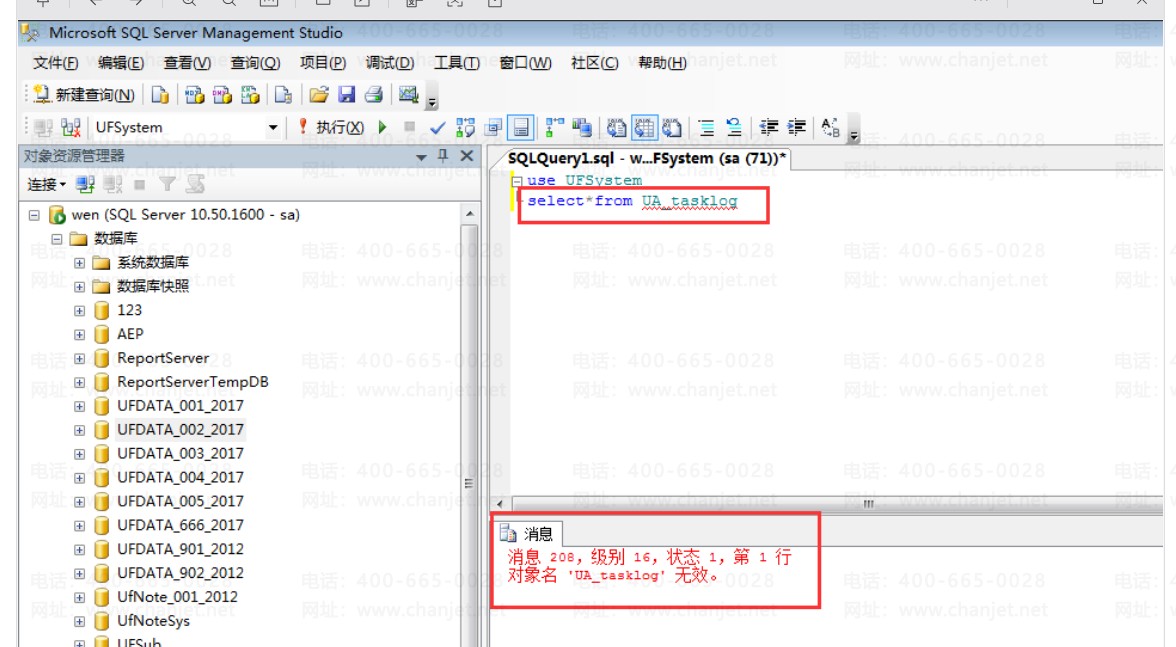Open the Query (查询) menu
Screen dimensions: 1176x647
coord(255,63)
